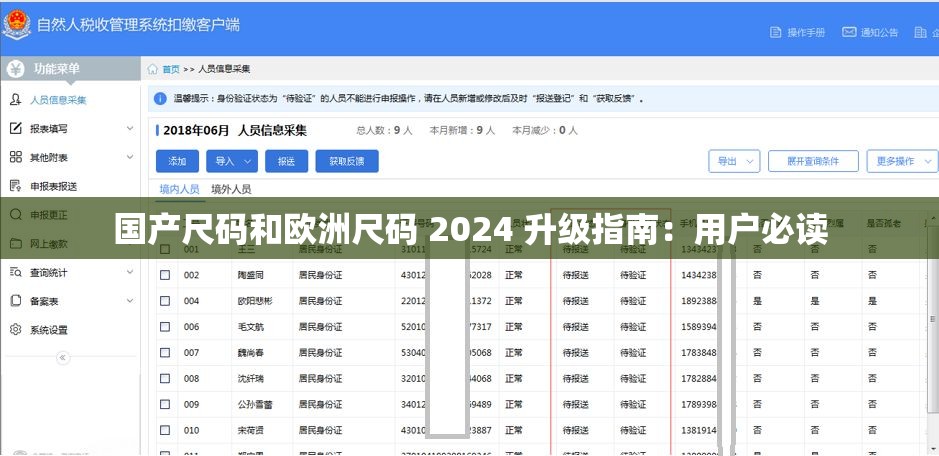Image resolution: width=939 pixels, height=456 pixels.
Task: Click the 2018年06月 人员信息采集 heading
Action: [234, 130]
